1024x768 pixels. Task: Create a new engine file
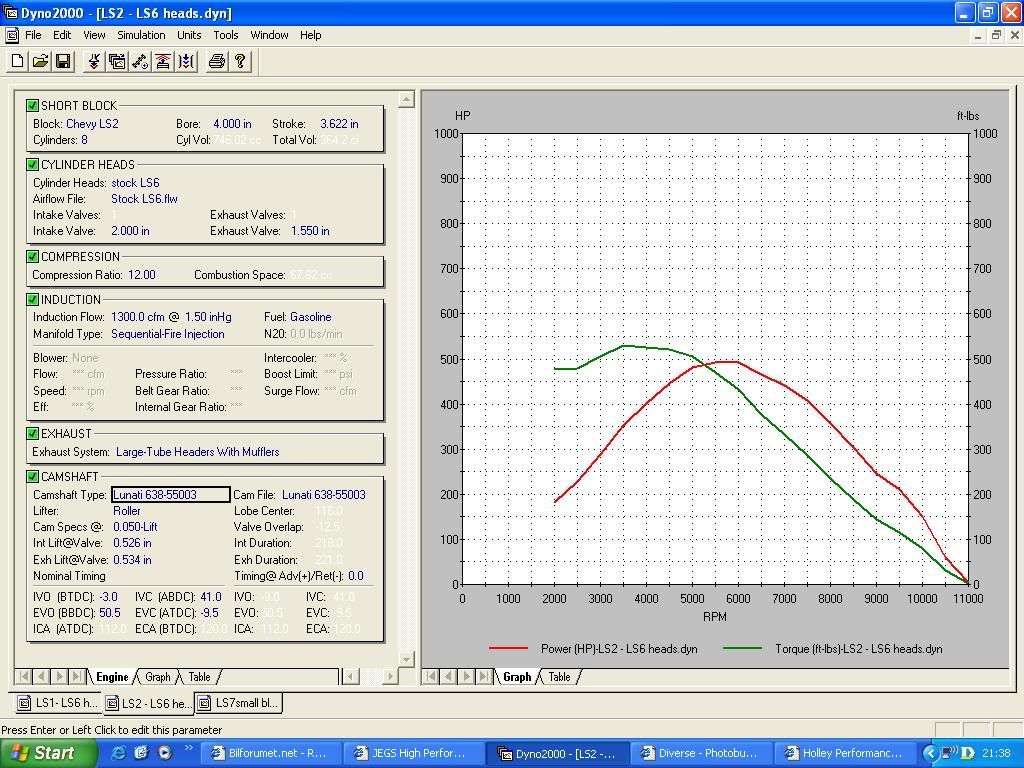[x=18, y=61]
